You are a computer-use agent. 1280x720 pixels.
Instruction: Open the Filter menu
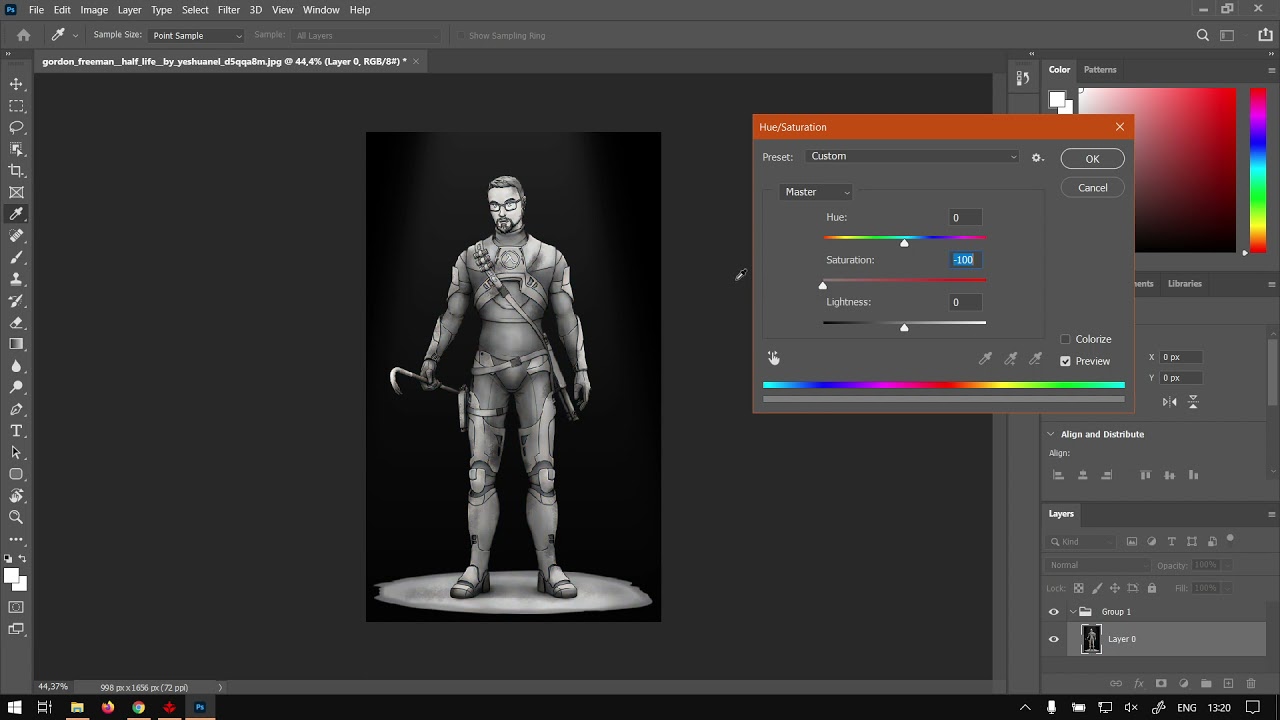[x=228, y=10]
